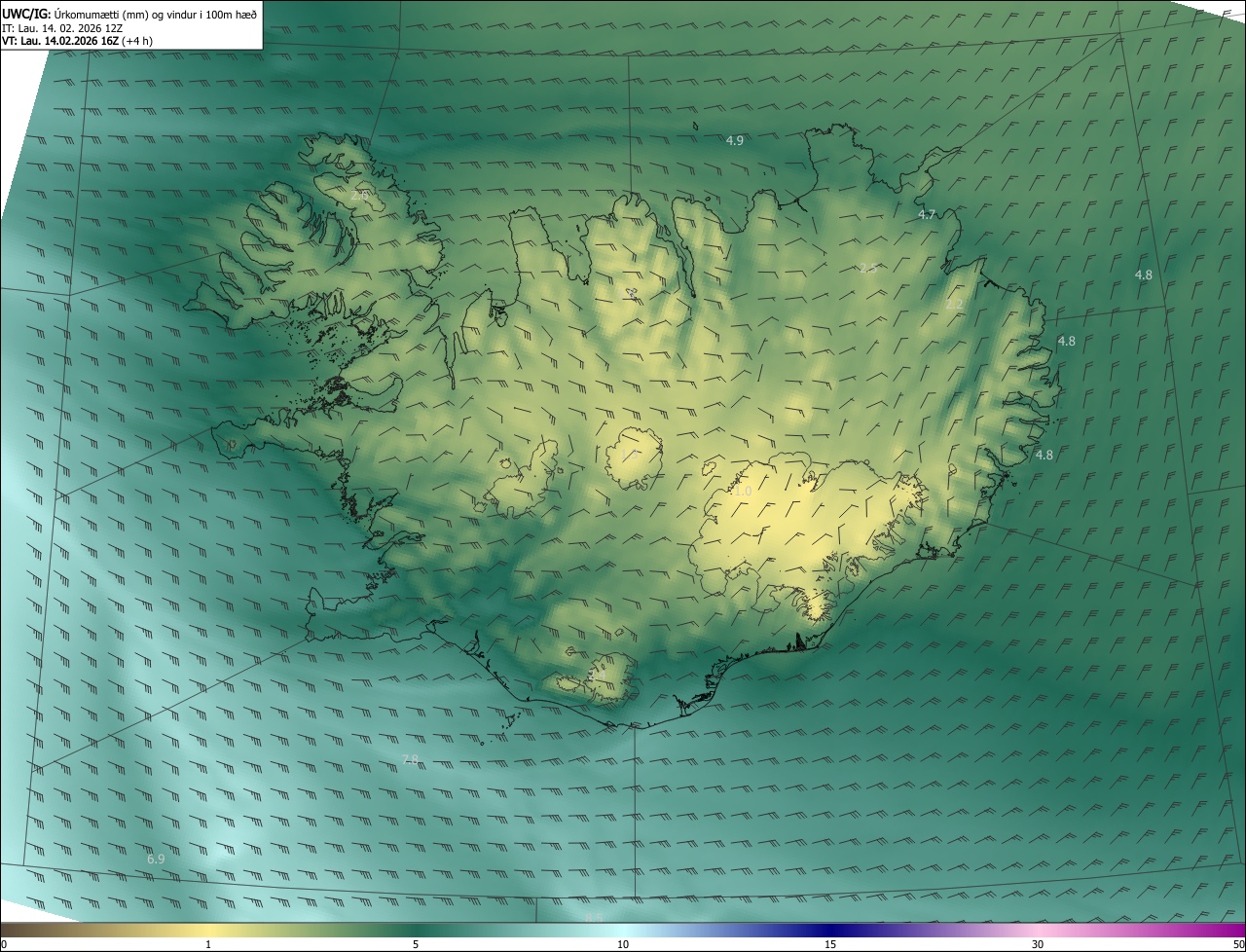
Task: Click the 'IT: Lau. 14. 02. 2026 12Z' line
Action: click(62, 27)
